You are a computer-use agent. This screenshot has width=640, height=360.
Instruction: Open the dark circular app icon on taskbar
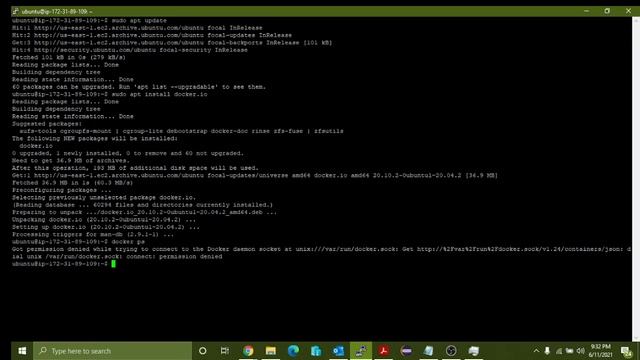451,351
